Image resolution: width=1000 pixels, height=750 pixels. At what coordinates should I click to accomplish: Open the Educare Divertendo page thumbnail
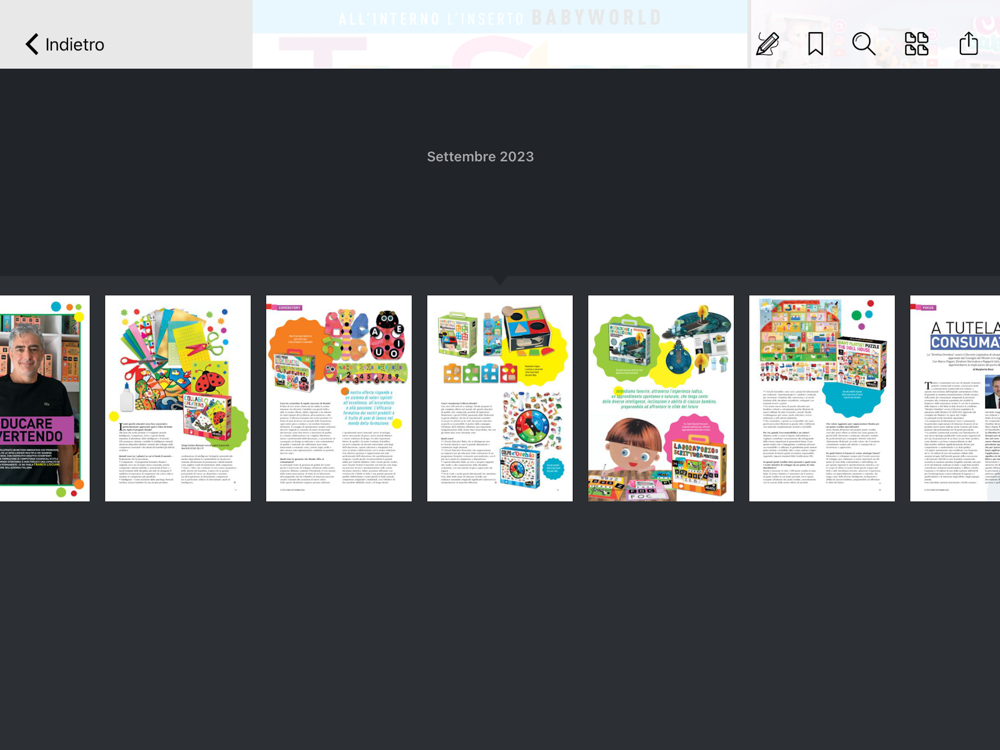(x=45, y=398)
